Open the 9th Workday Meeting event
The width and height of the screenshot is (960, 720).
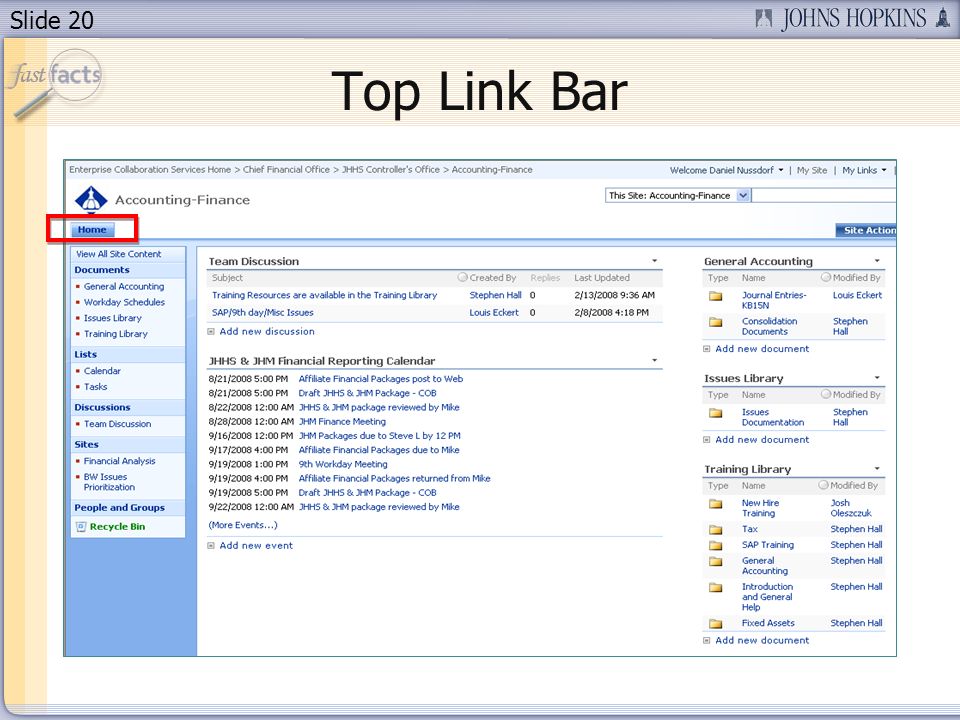click(x=343, y=464)
